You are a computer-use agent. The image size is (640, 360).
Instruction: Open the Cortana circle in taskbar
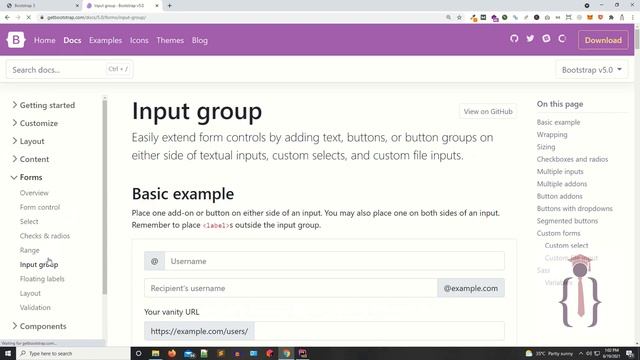click(138, 353)
